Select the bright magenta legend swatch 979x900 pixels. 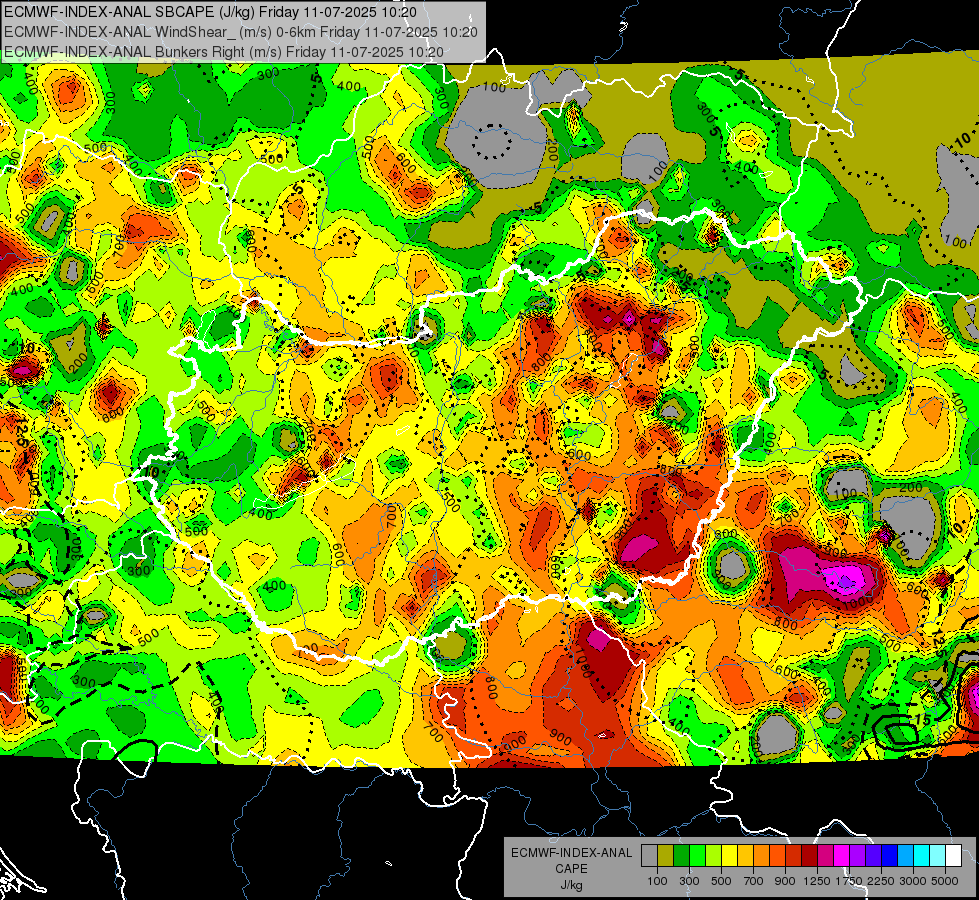[842, 855]
